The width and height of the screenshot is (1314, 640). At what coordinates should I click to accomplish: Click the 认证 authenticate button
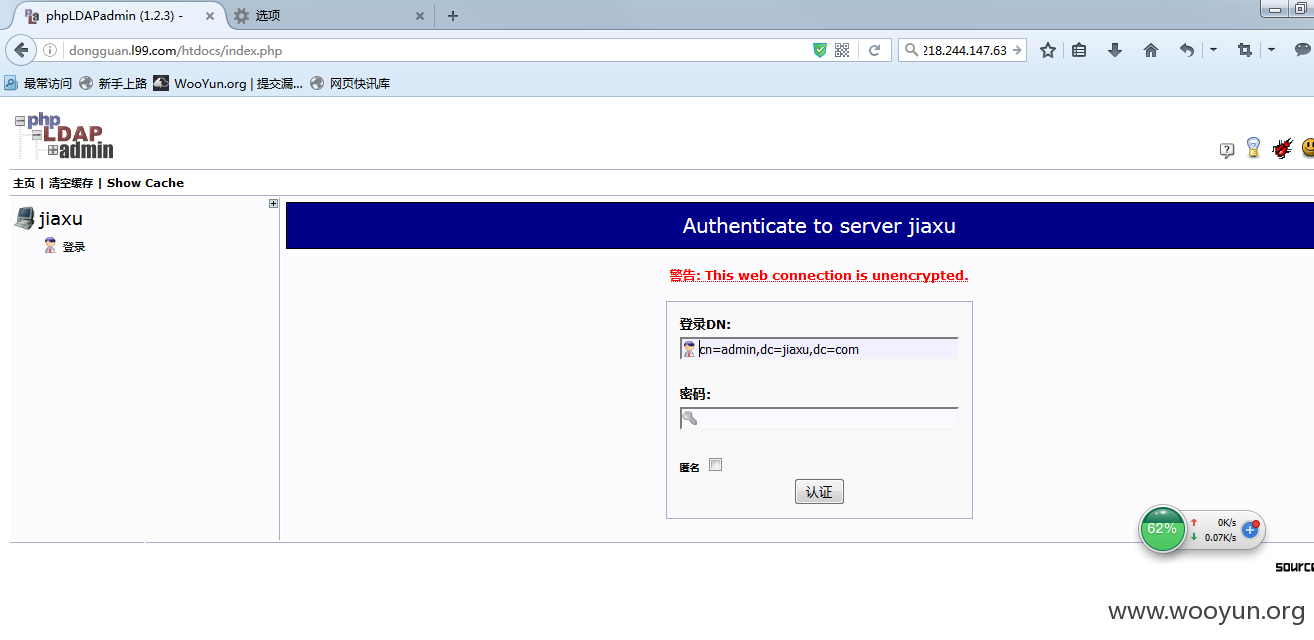tap(819, 492)
